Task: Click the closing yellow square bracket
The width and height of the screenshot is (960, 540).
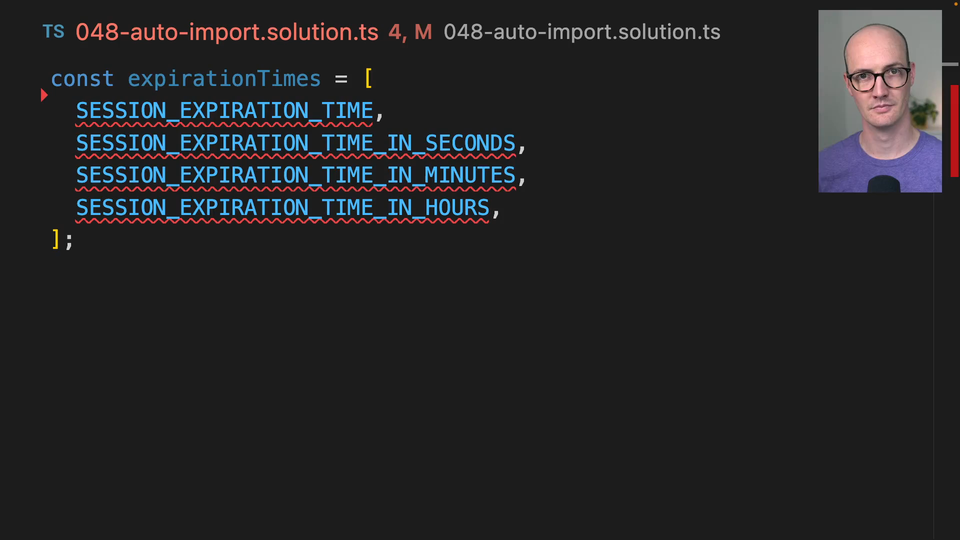Action: click(x=56, y=239)
